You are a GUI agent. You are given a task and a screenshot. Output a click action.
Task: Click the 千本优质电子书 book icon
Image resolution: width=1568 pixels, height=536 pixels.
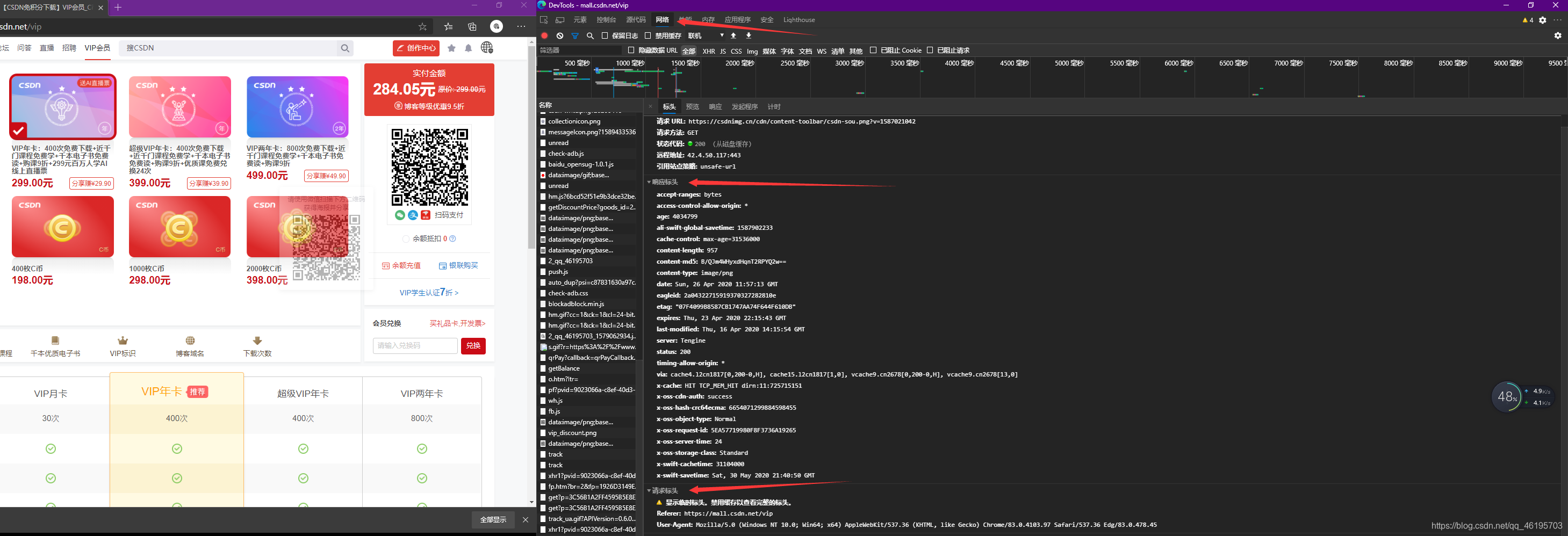[x=55, y=341]
